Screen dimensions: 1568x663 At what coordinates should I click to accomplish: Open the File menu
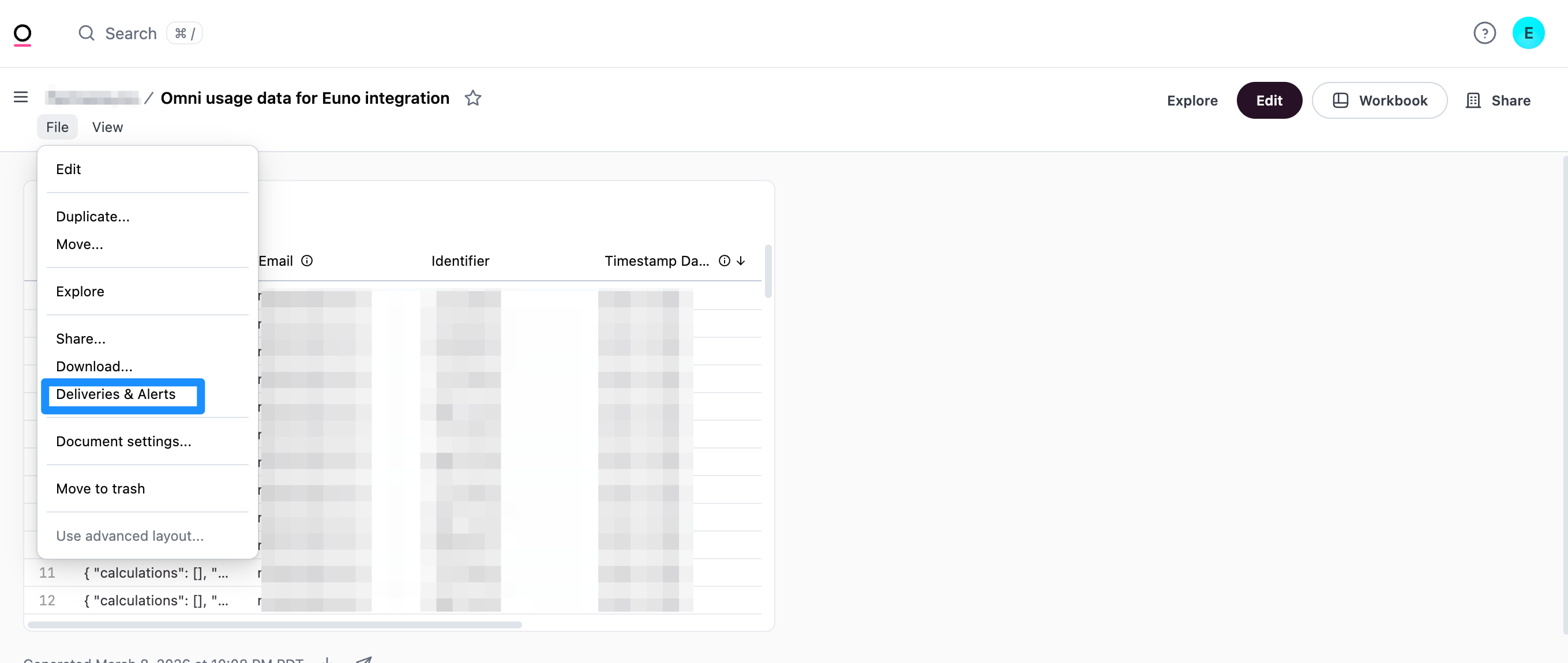(57, 127)
